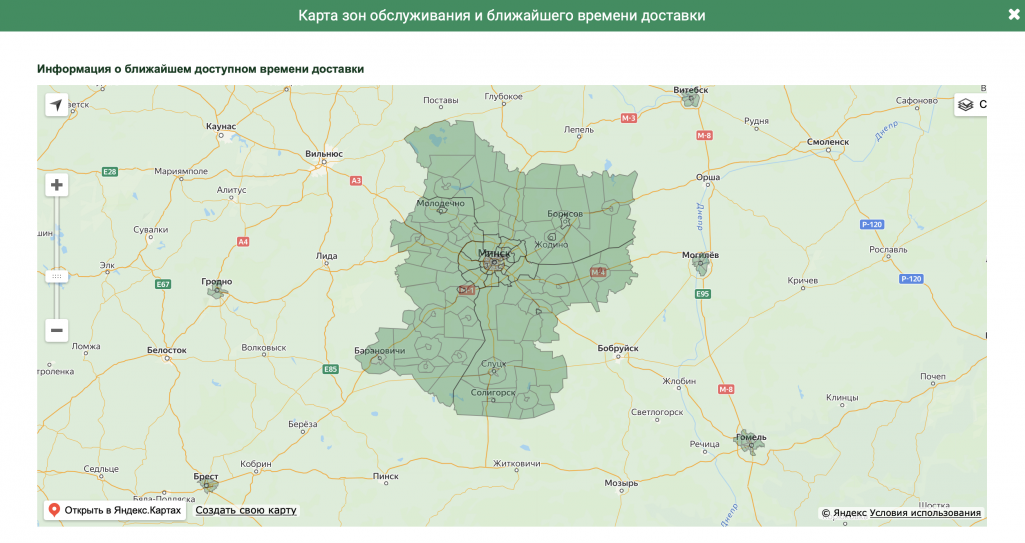
Task: Click the Алитус town label
Action: 231,190
